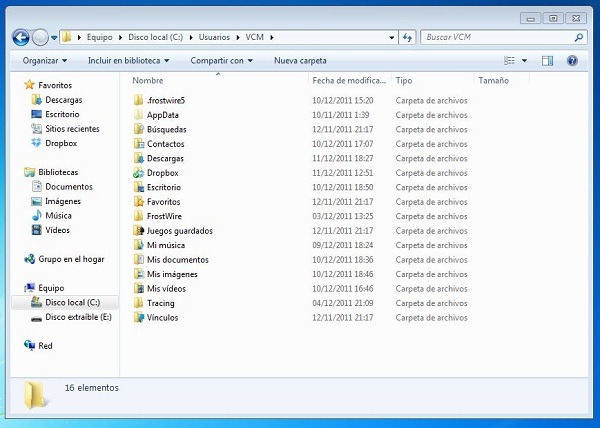This screenshot has width=600, height=428.
Task: Select Bibliotecas in the navigation pane
Action: (58, 172)
